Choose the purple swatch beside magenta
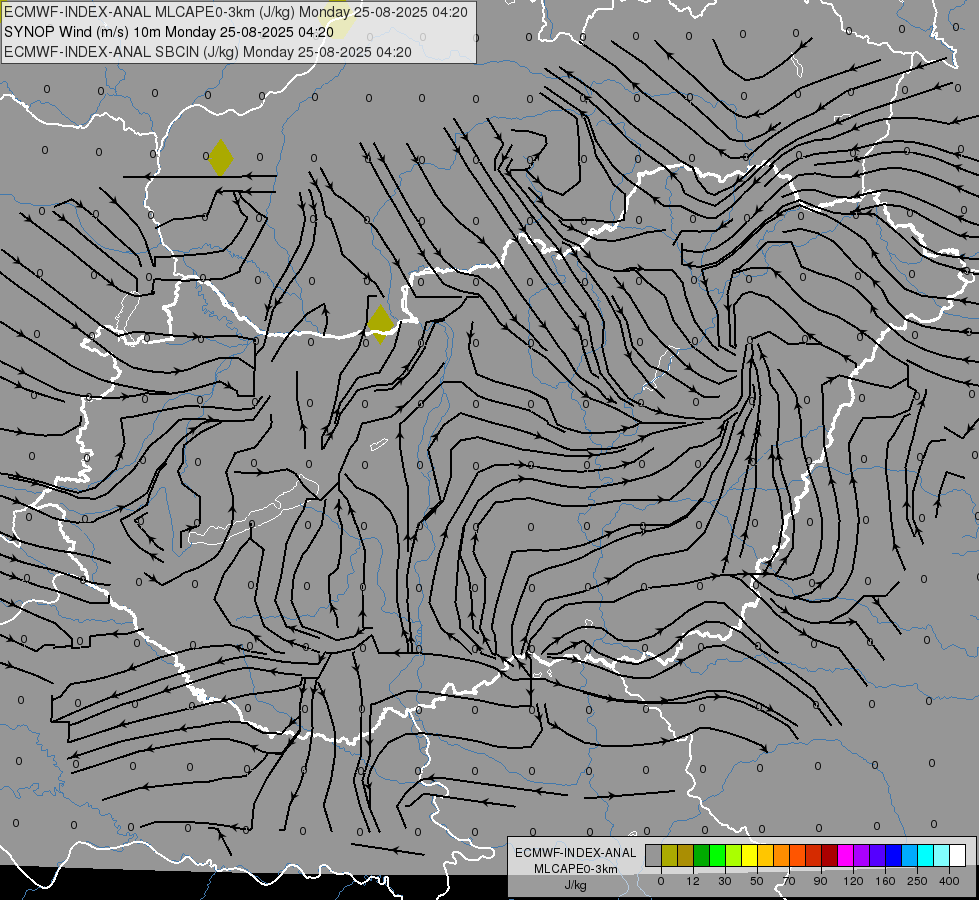 862,856
